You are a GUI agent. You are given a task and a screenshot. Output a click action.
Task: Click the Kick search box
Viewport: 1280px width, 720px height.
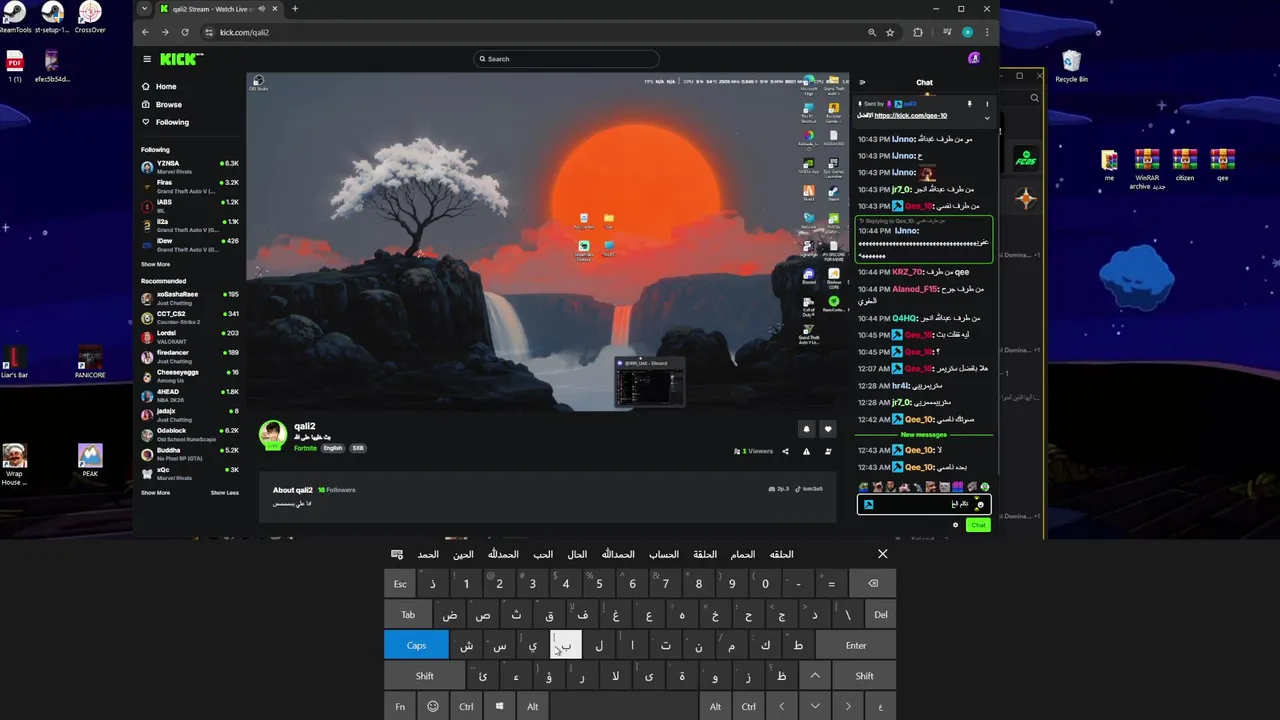(x=566, y=59)
